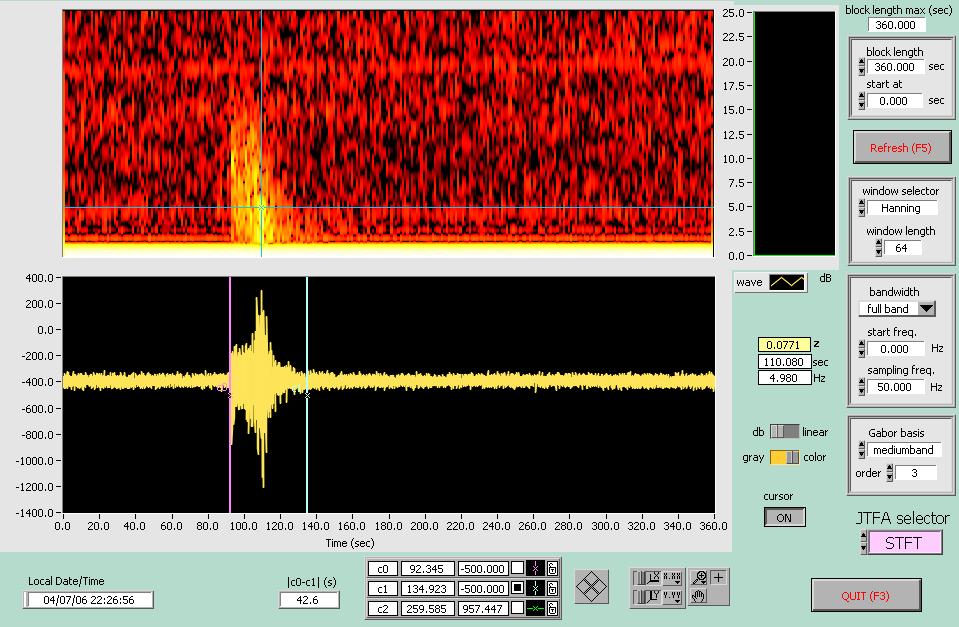Click the window length 64 input
Image resolution: width=959 pixels, height=627 pixels.
(904, 248)
